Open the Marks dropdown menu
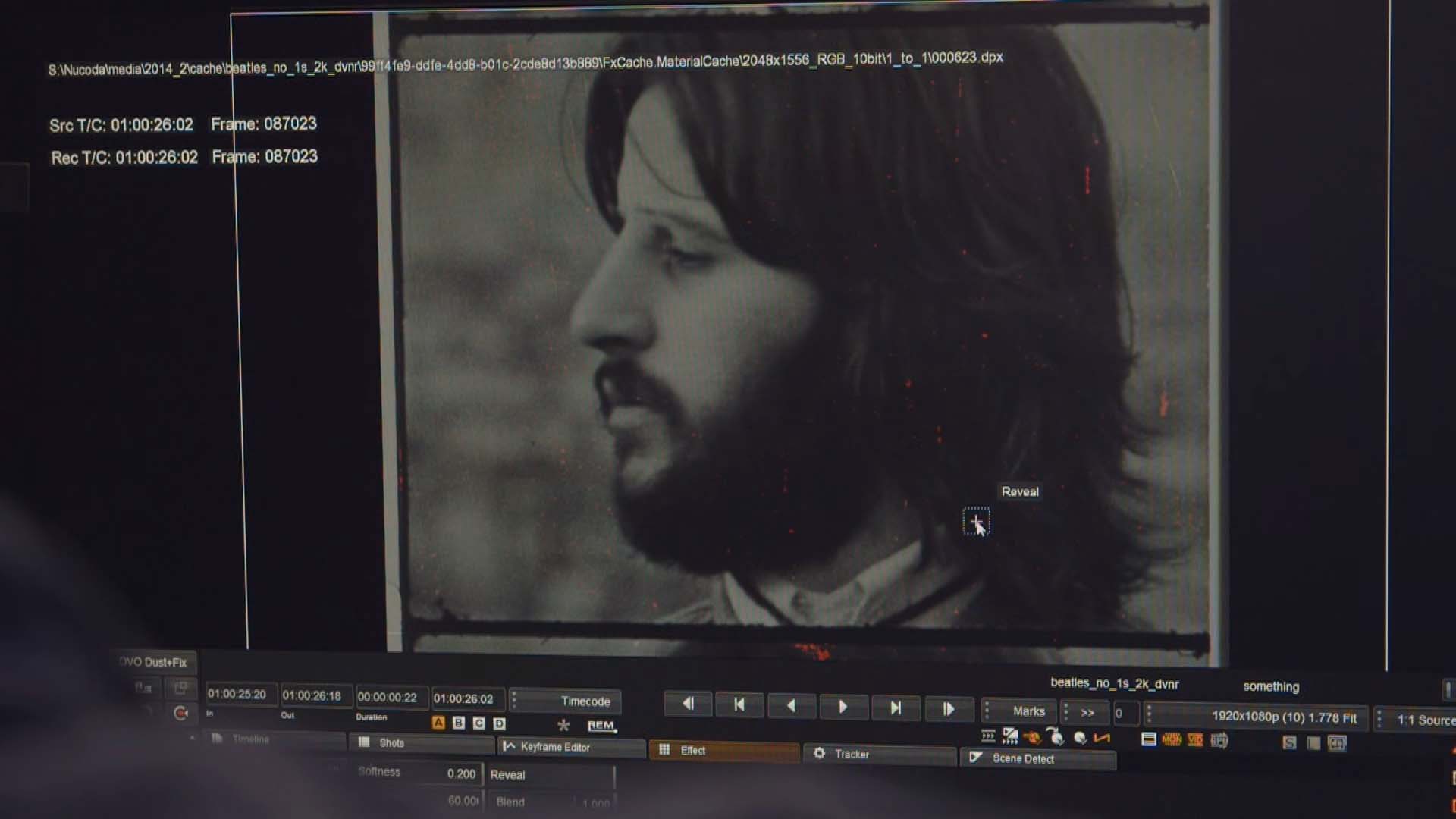Viewport: 1456px width, 819px height. point(1028,711)
